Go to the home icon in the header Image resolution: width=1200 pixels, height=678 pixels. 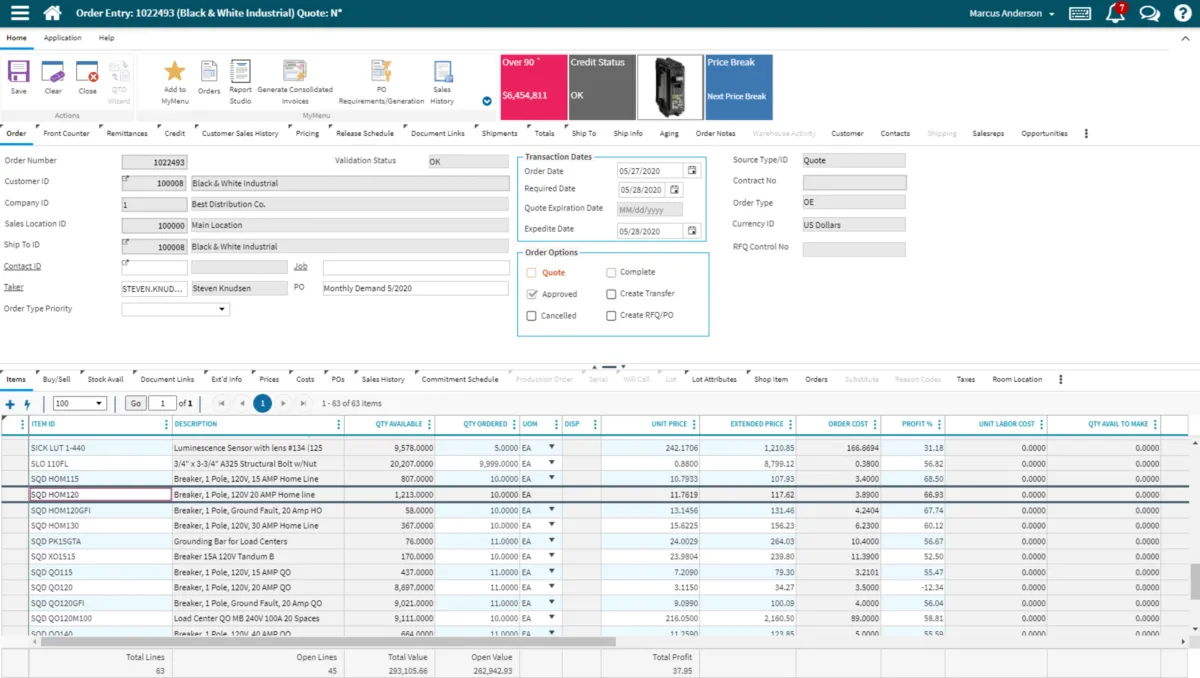pos(53,13)
